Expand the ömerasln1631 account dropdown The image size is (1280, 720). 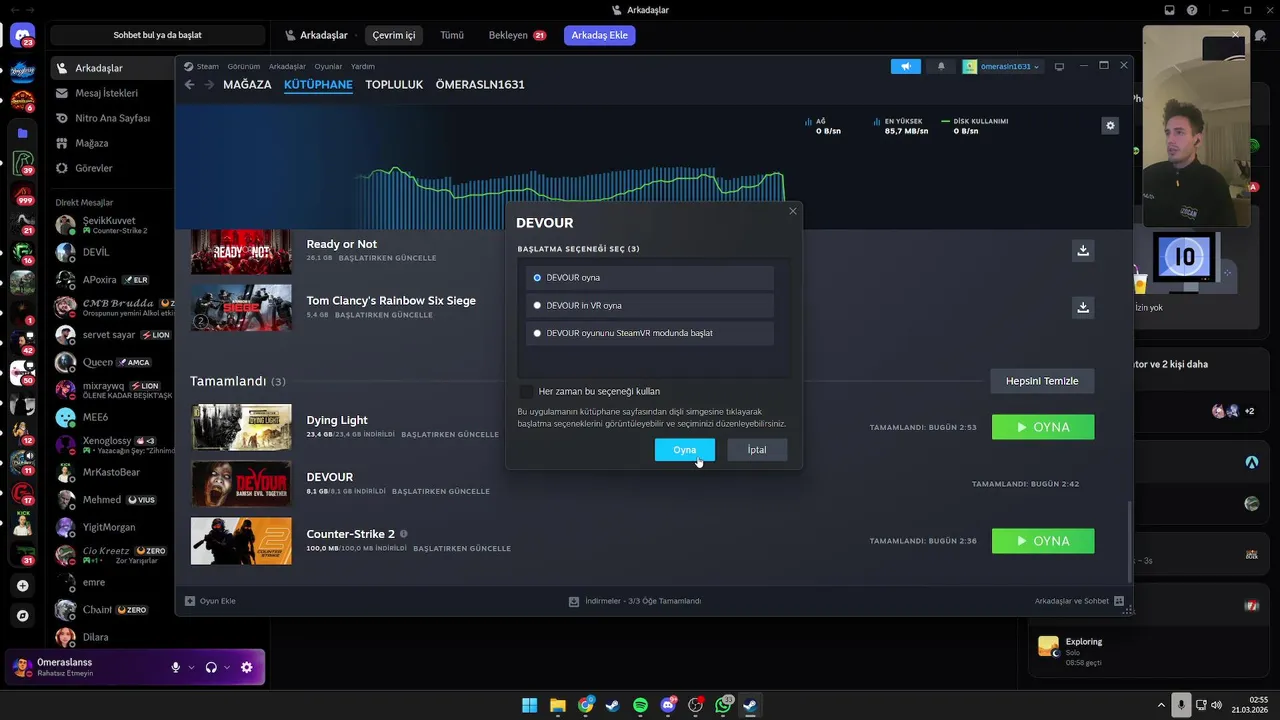point(1002,66)
